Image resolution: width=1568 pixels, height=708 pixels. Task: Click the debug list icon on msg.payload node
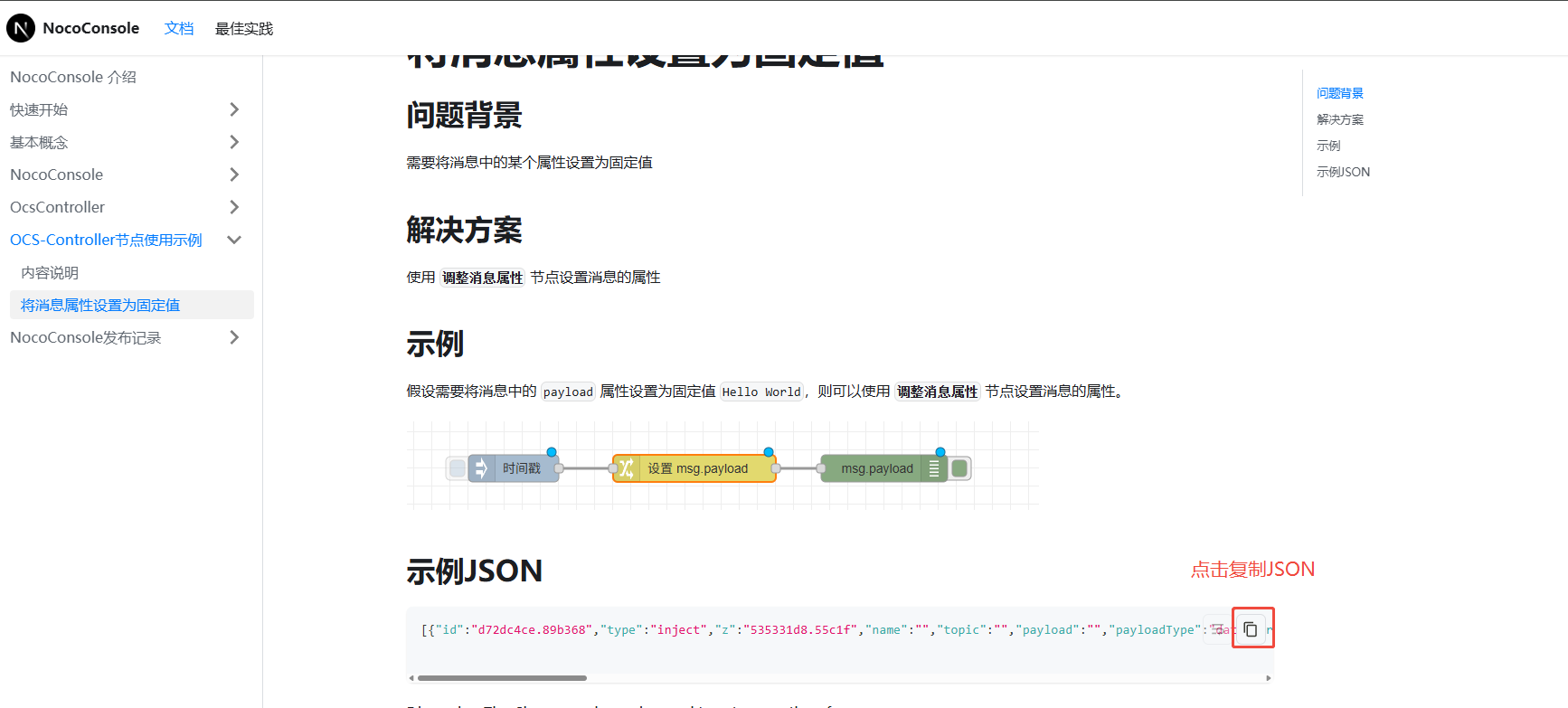934,468
